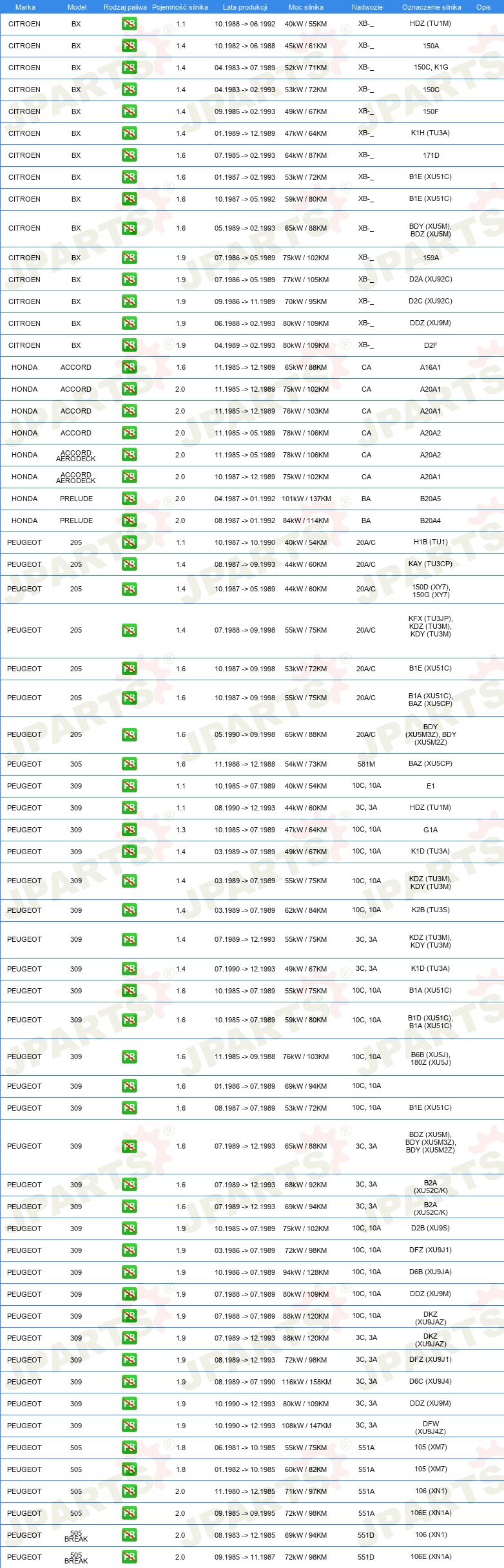Click fuel icon in Honda Prelude B20A4 row
The height and width of the screenshot is (1568, 504).
129,521
